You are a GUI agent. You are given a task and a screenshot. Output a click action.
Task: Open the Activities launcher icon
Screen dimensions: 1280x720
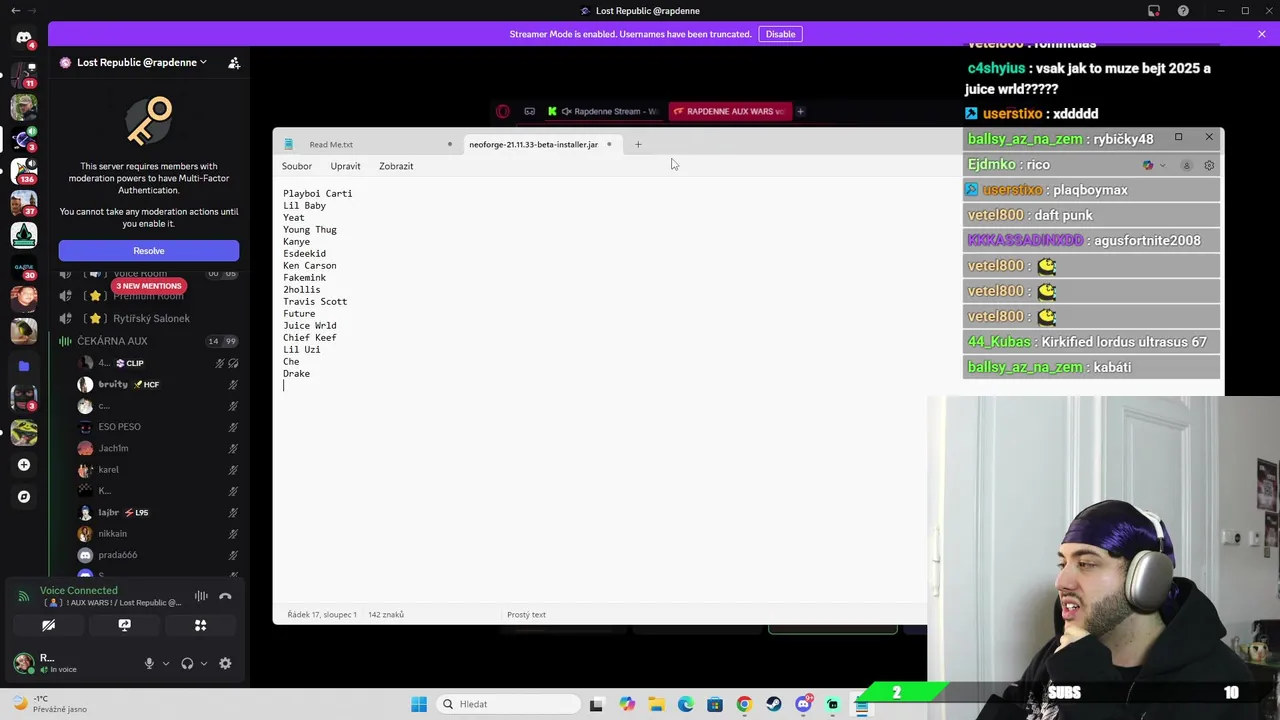click(200, 625)
